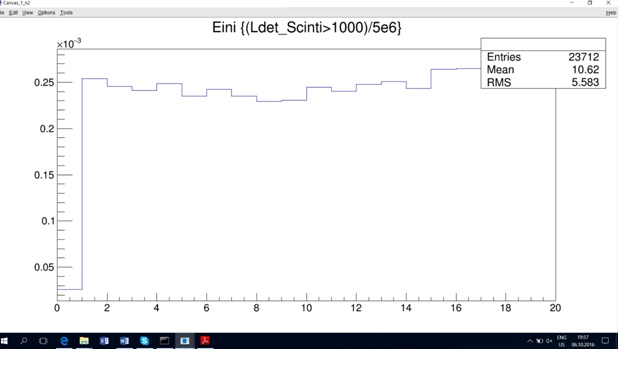Click the battery status tray icon
The image size is (625, 367).
tap(539, 341)
